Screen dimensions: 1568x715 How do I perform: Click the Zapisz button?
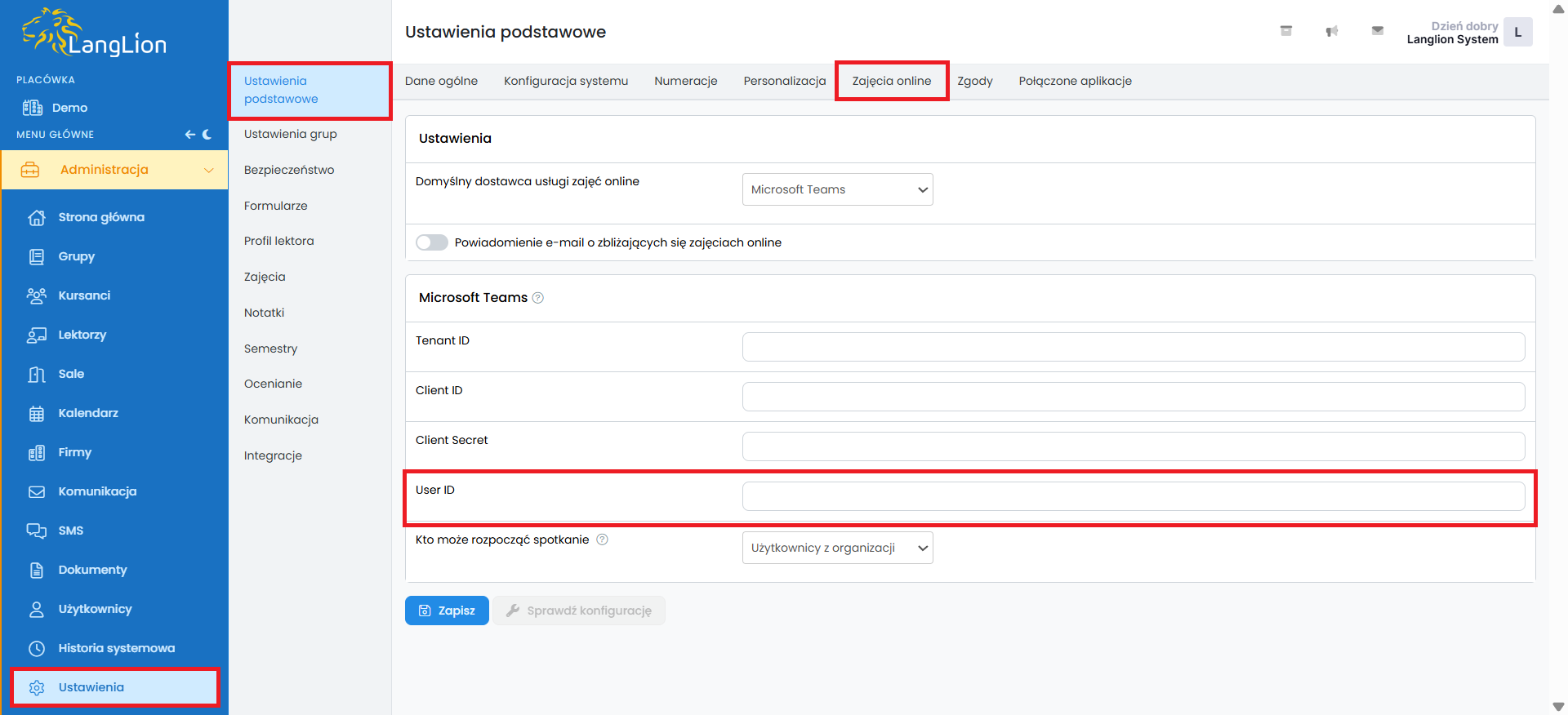(x=447, y=611)
